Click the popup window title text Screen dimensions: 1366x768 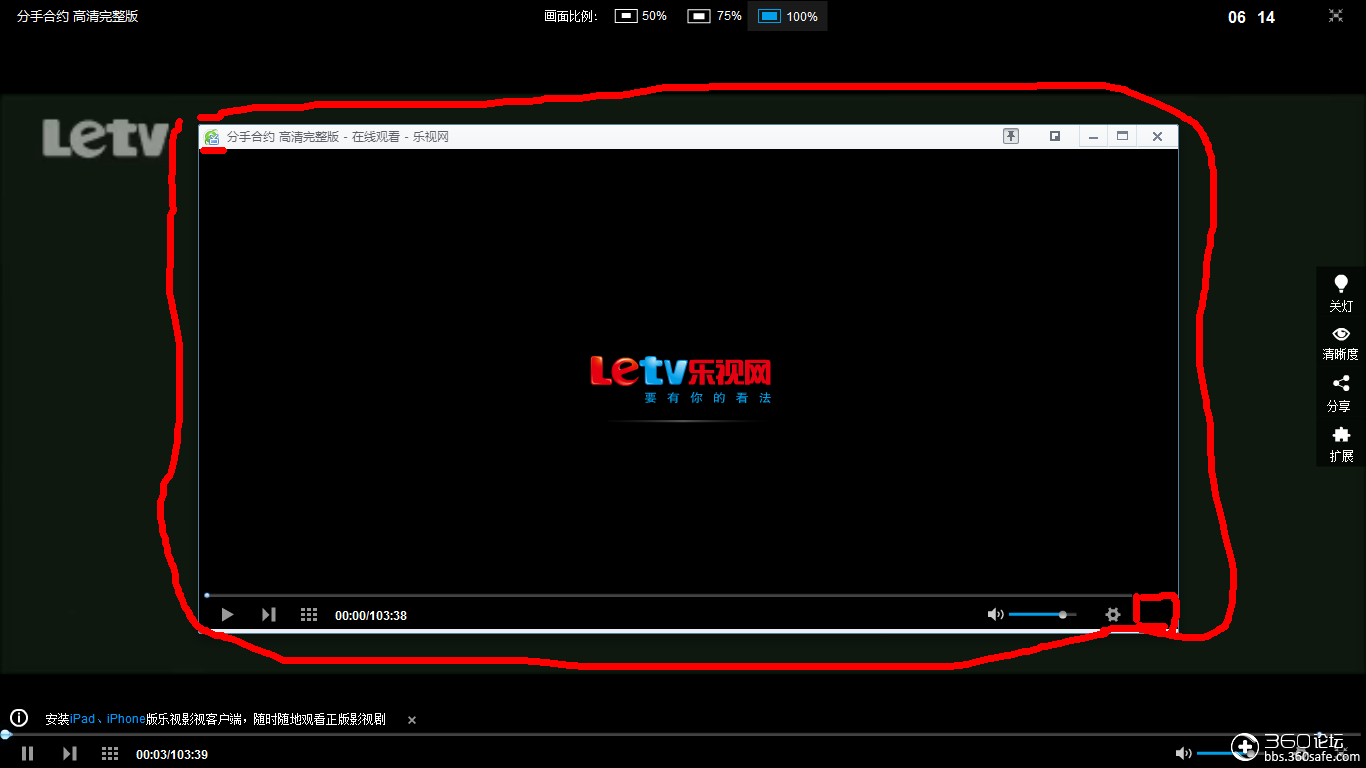[338, 137]
